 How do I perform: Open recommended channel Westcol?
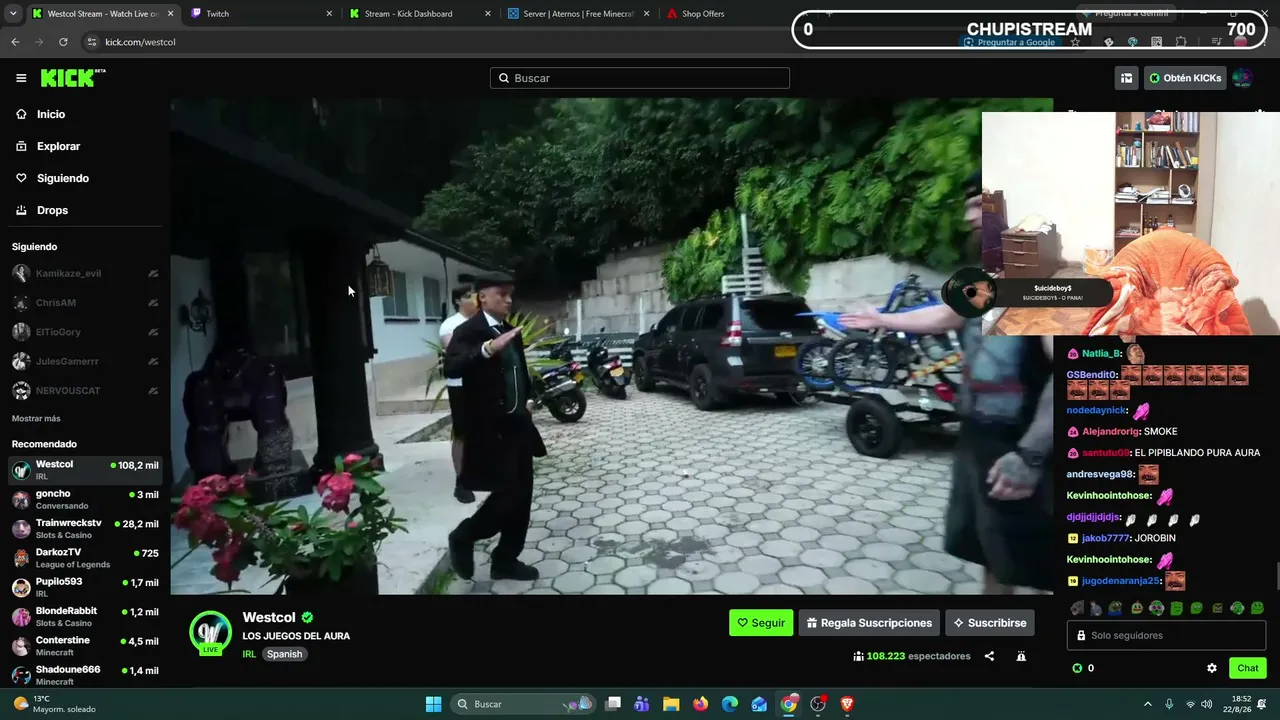tap(85, 470)
